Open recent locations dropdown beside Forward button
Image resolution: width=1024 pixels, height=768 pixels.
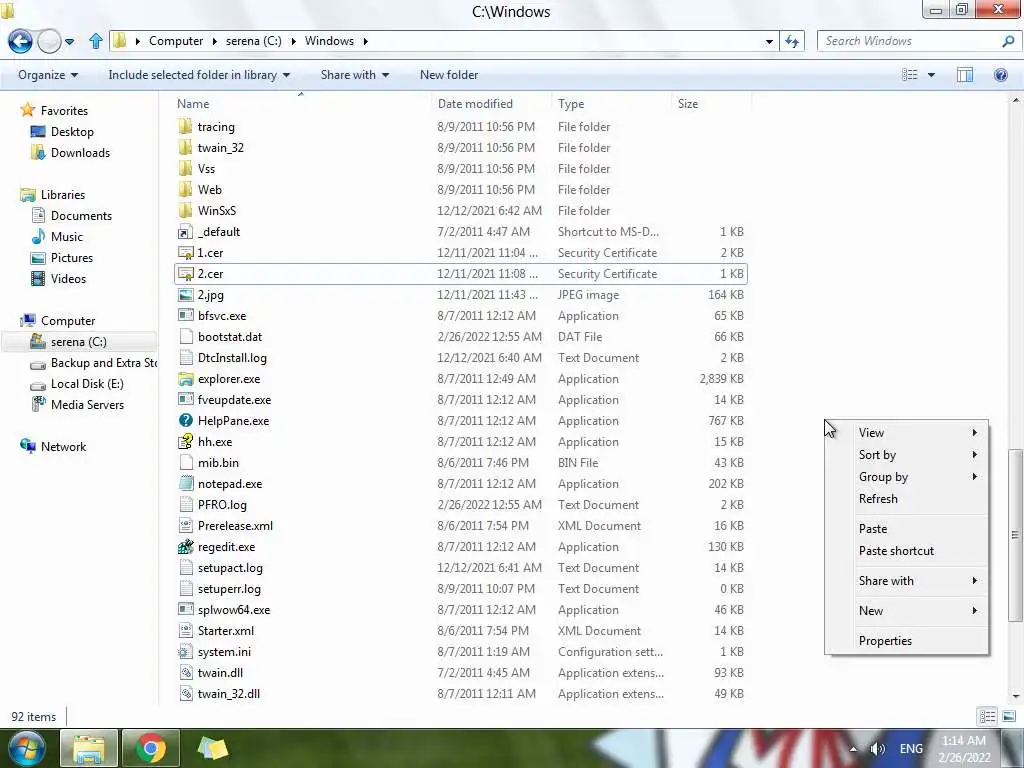tap(69, 42)
